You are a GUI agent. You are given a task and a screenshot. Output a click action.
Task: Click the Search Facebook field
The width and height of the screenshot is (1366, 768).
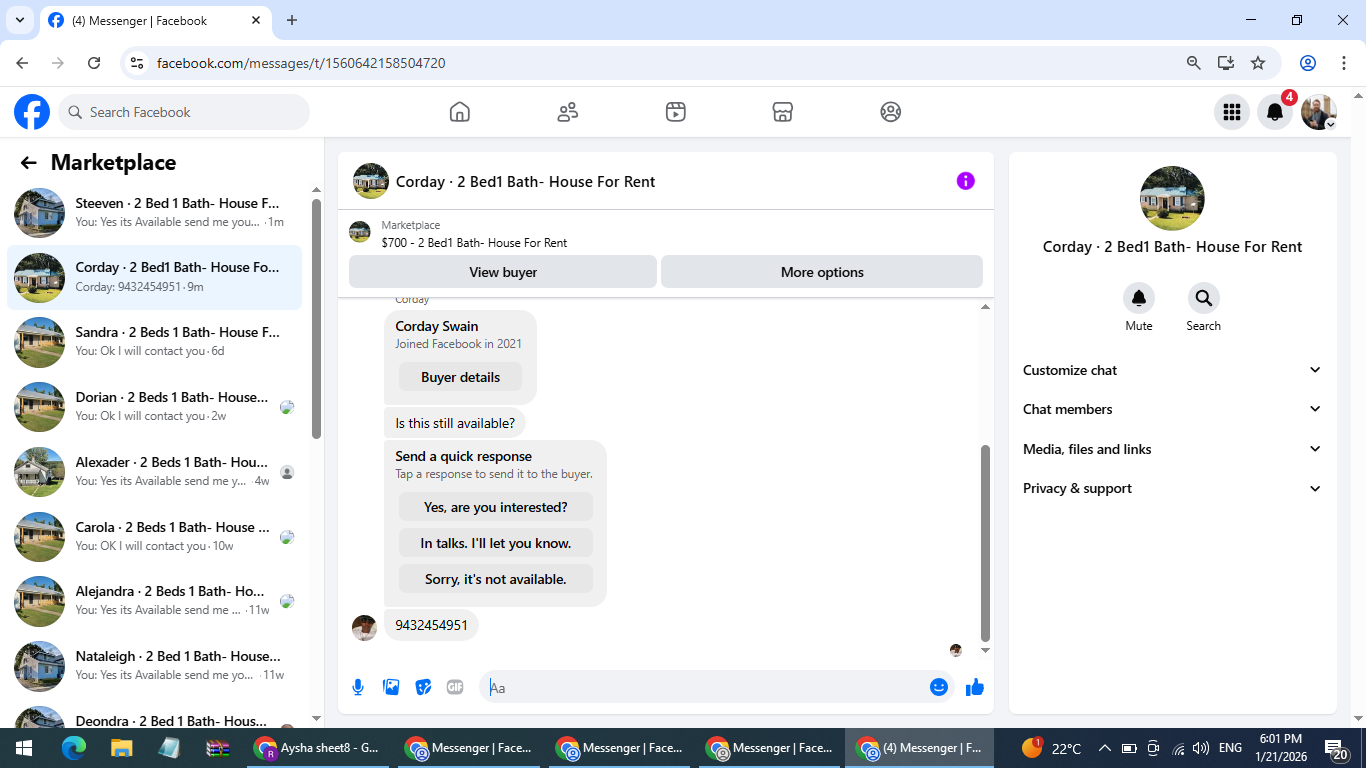pos(184,112)
